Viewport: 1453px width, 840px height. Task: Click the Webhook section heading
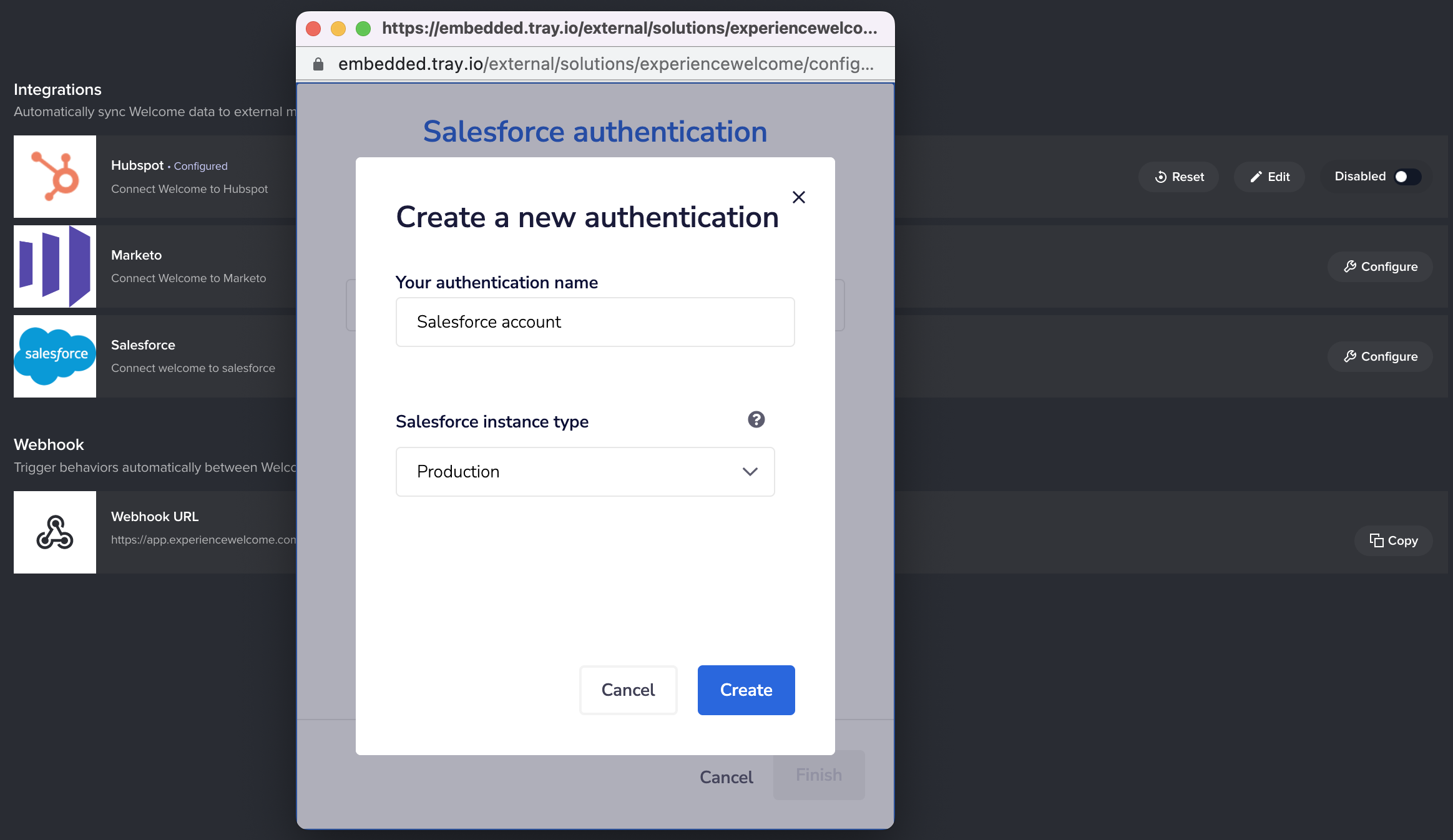[x=49, y=444]
